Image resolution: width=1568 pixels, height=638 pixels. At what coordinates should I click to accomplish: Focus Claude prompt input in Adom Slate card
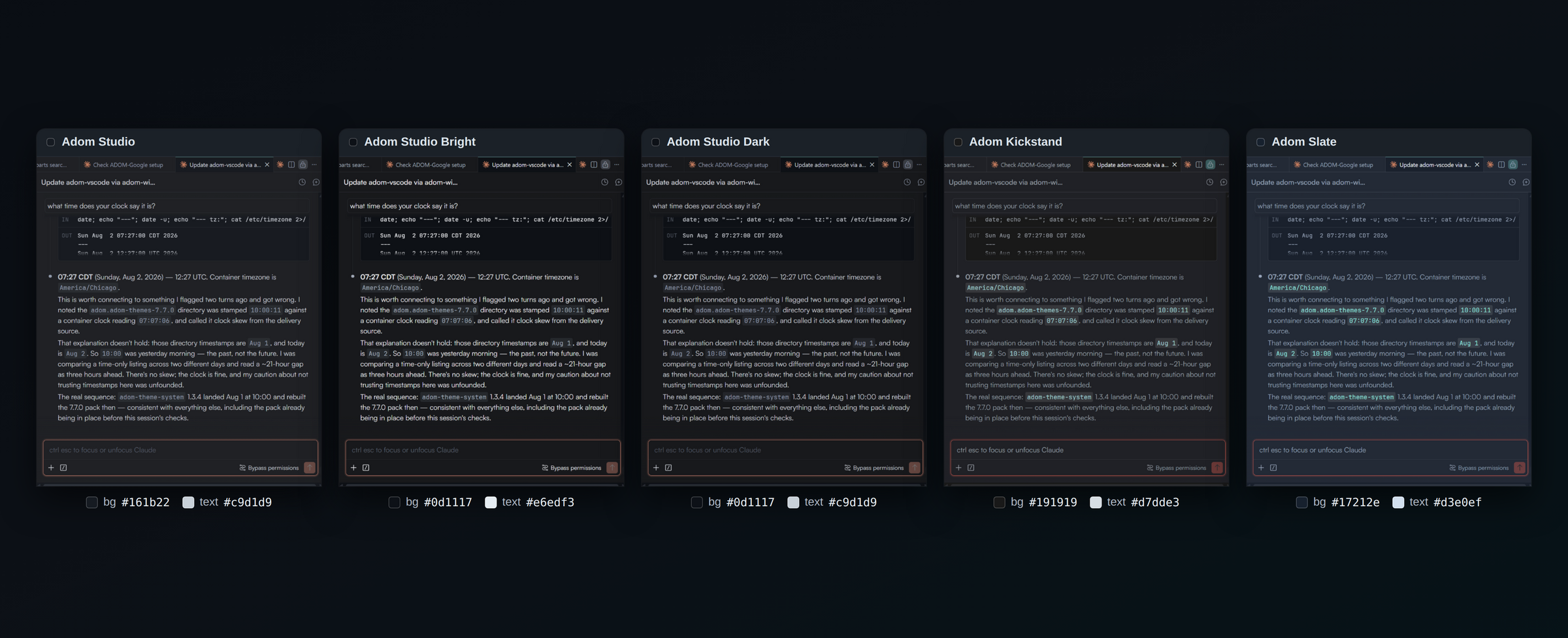coord(1390,450)
